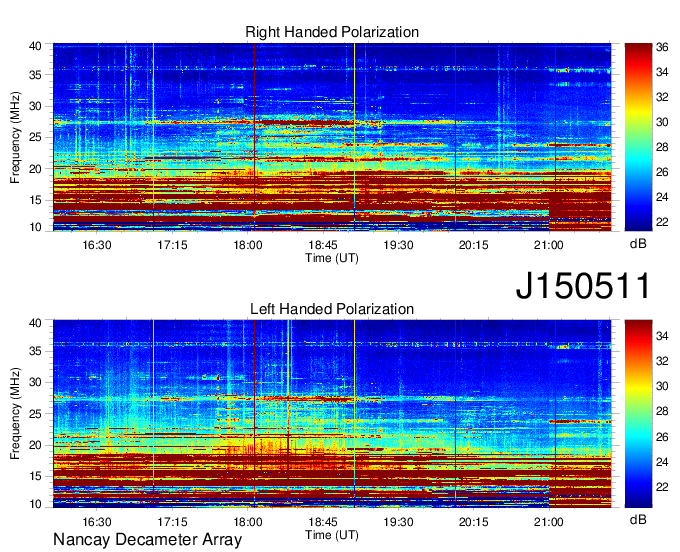Click the "dB" unit under the bottom color bar
Screen dimensions: 680x552
click(x=638, y=519)
